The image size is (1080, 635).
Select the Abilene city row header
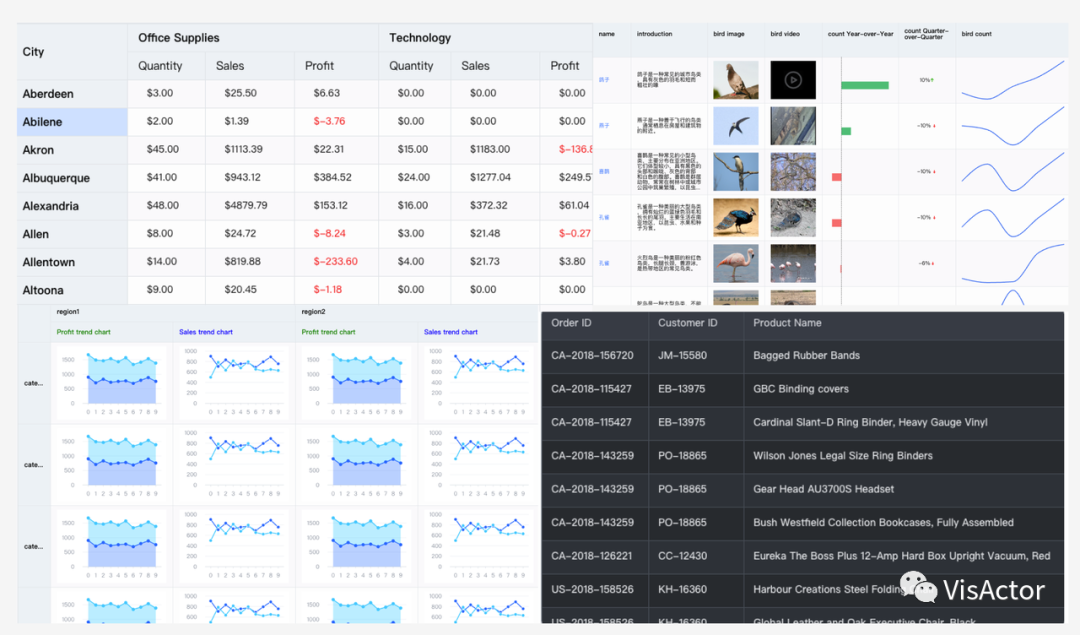pyautogui.click(x=72, y=122)
